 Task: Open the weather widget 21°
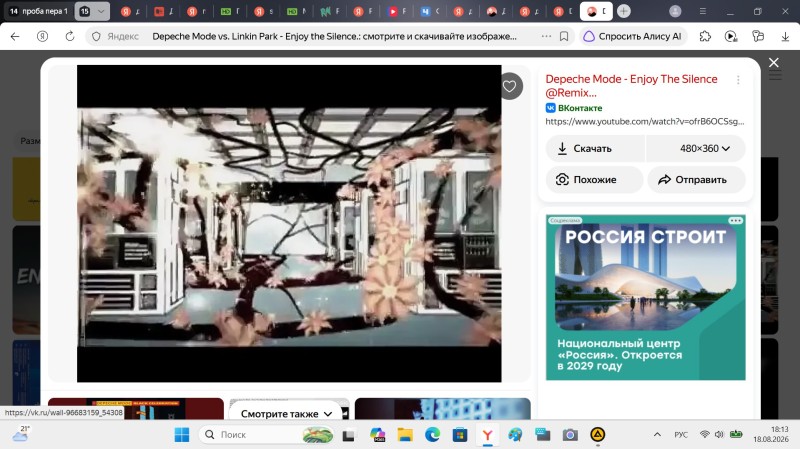[x=20, y=434]
